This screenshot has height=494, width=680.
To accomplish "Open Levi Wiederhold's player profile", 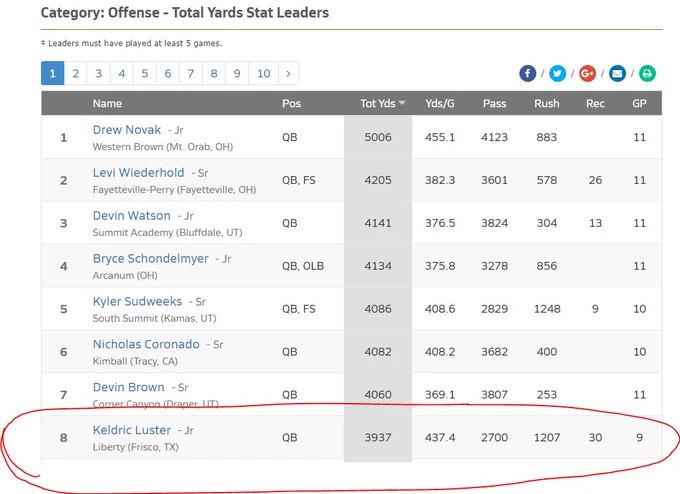I will [138, 173].
